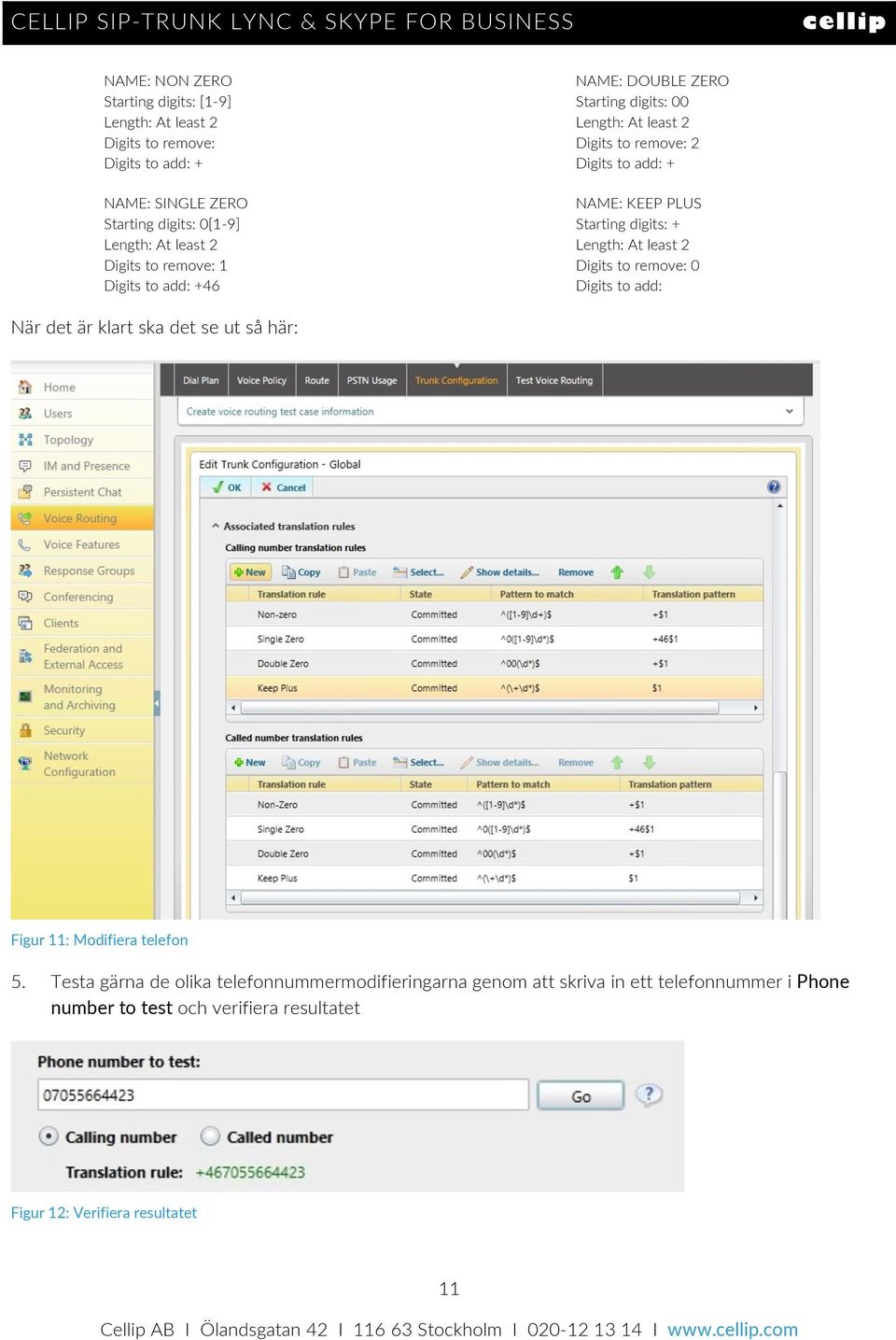The image size is (896, 1340).
Task: Open Monitoring and Archiving section
Action: point(82,697)
